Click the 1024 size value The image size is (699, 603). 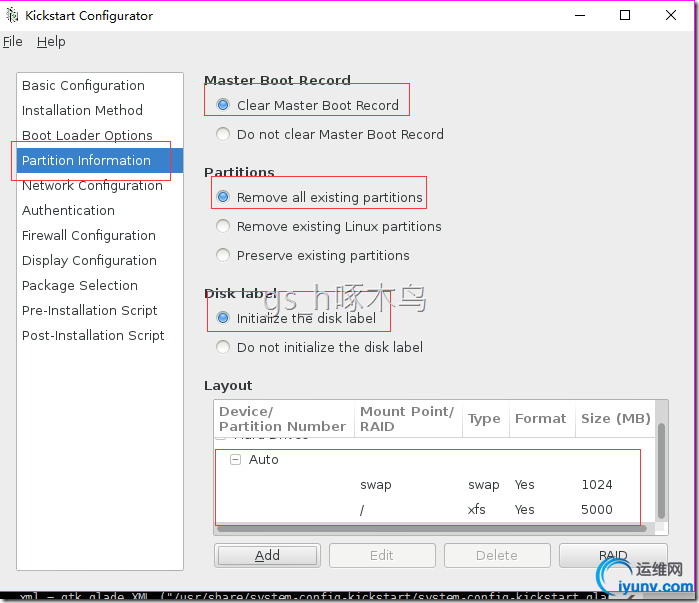coord(597,484)
